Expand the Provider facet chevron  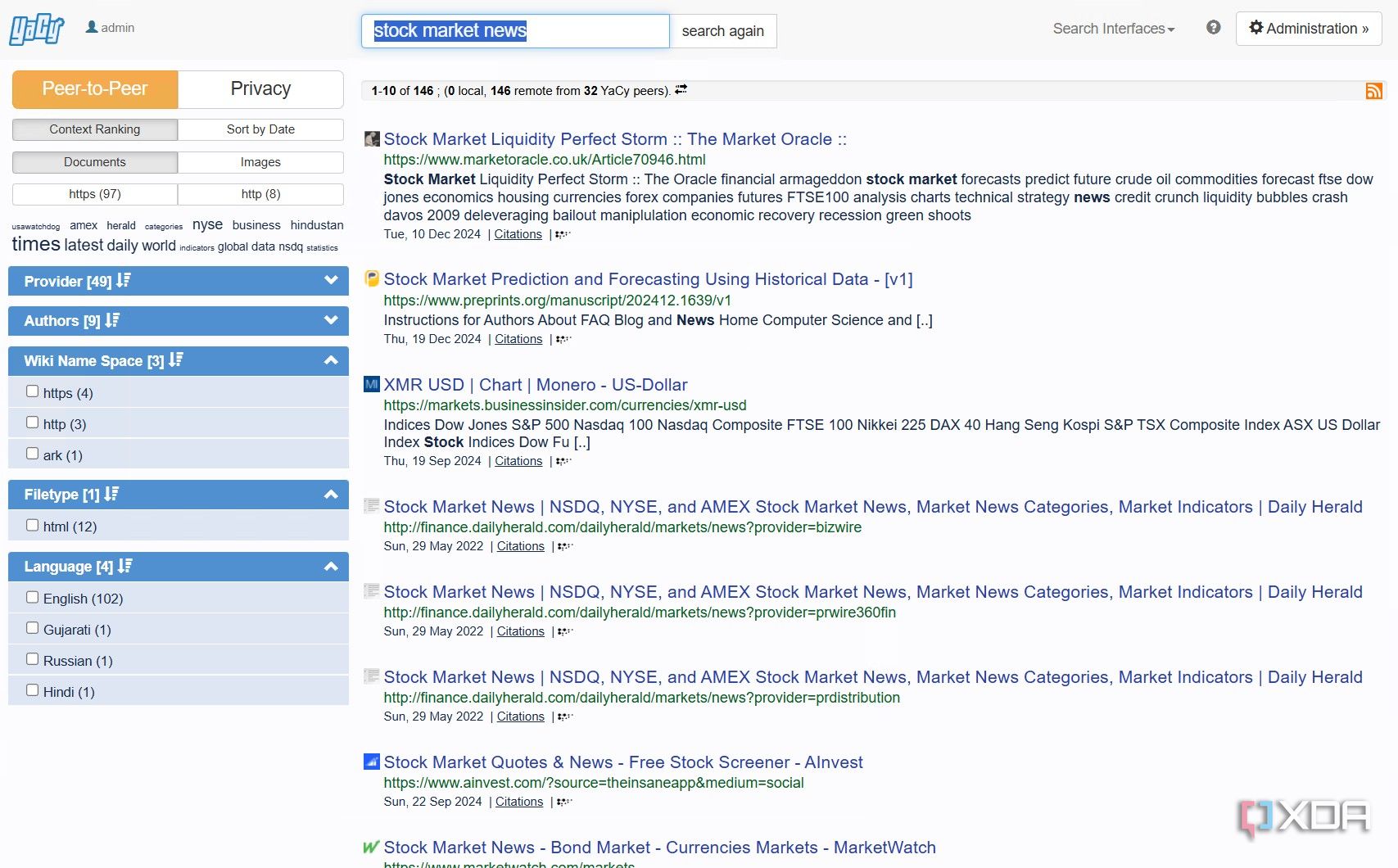tap(331, 280)
